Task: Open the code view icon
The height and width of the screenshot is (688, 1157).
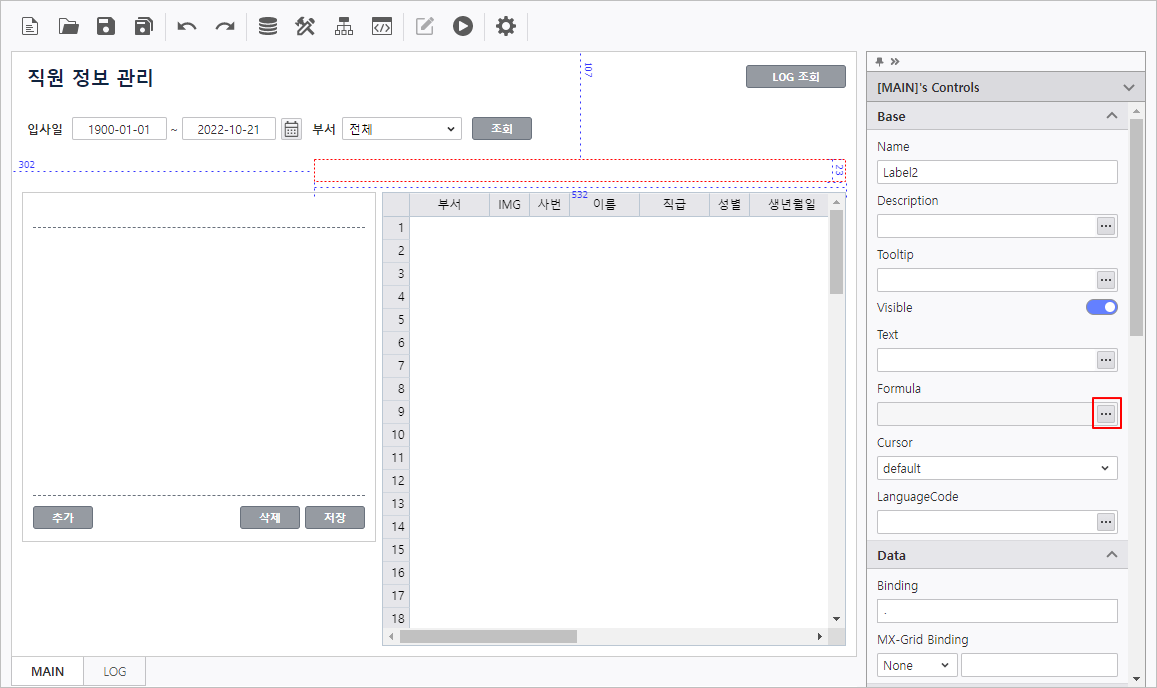Action: (x=381, y=27)
